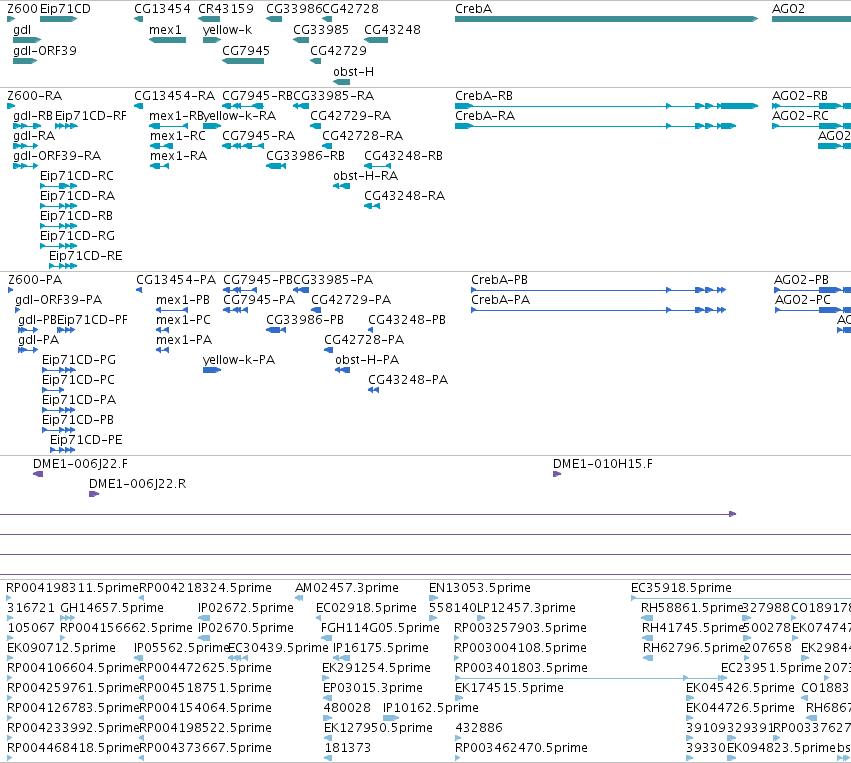The height and width of the screenshot is (763, 851).
Task: Click the CrebA gene bar
Action: pos(606,19)
